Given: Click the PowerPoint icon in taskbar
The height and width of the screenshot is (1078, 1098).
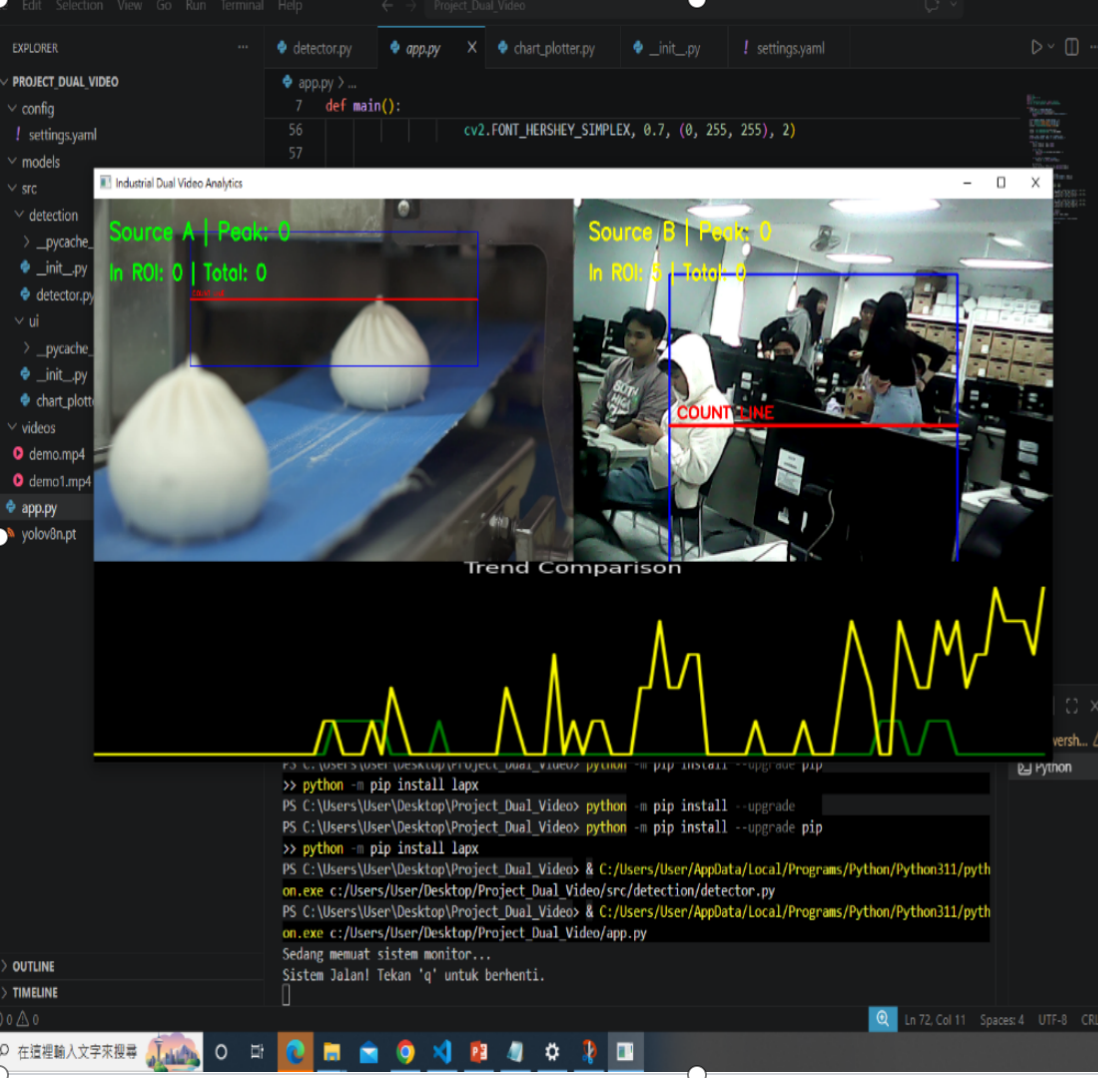Looking at the screenshot, I should point(478,1052).
